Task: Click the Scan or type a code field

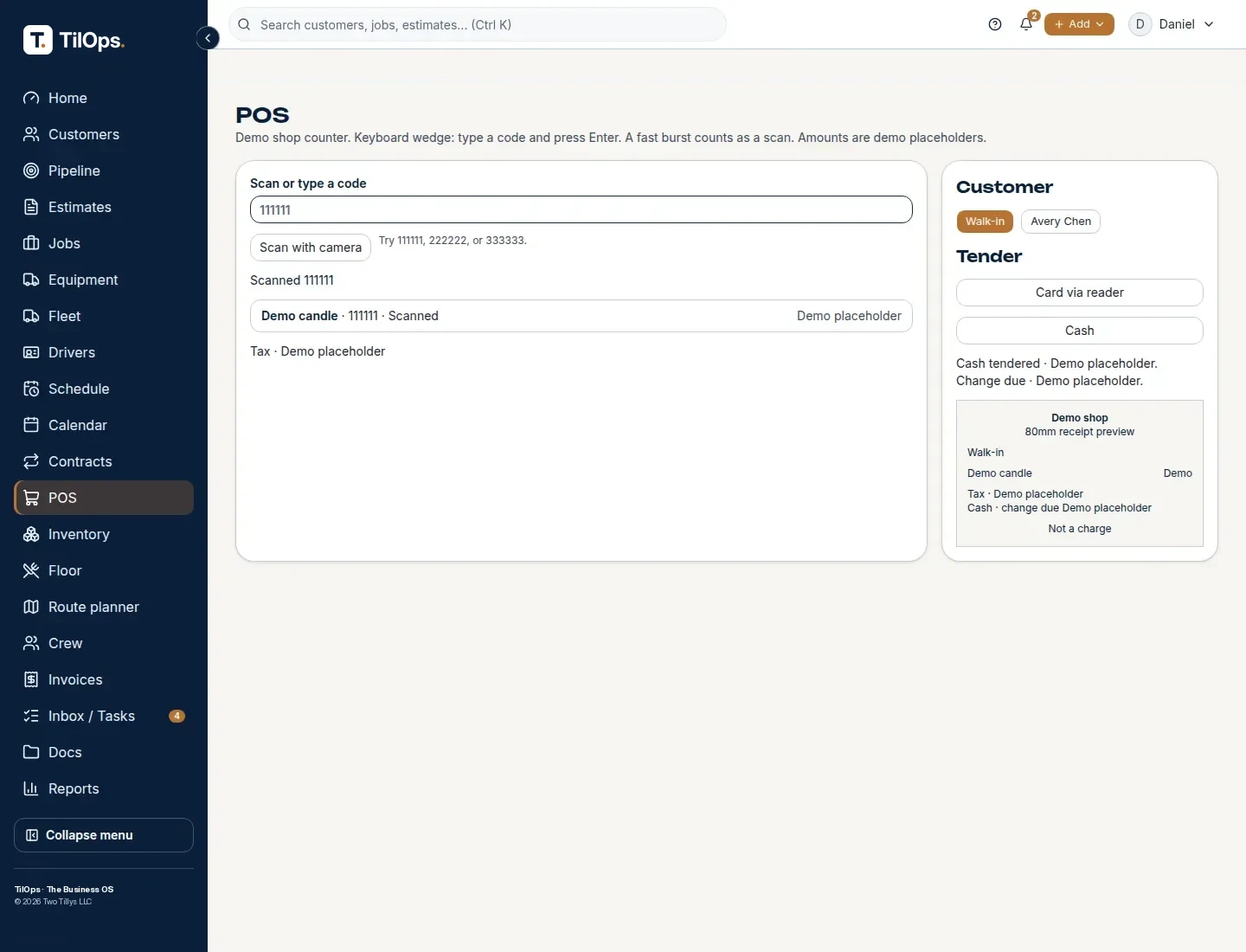Action: [581, 209]
